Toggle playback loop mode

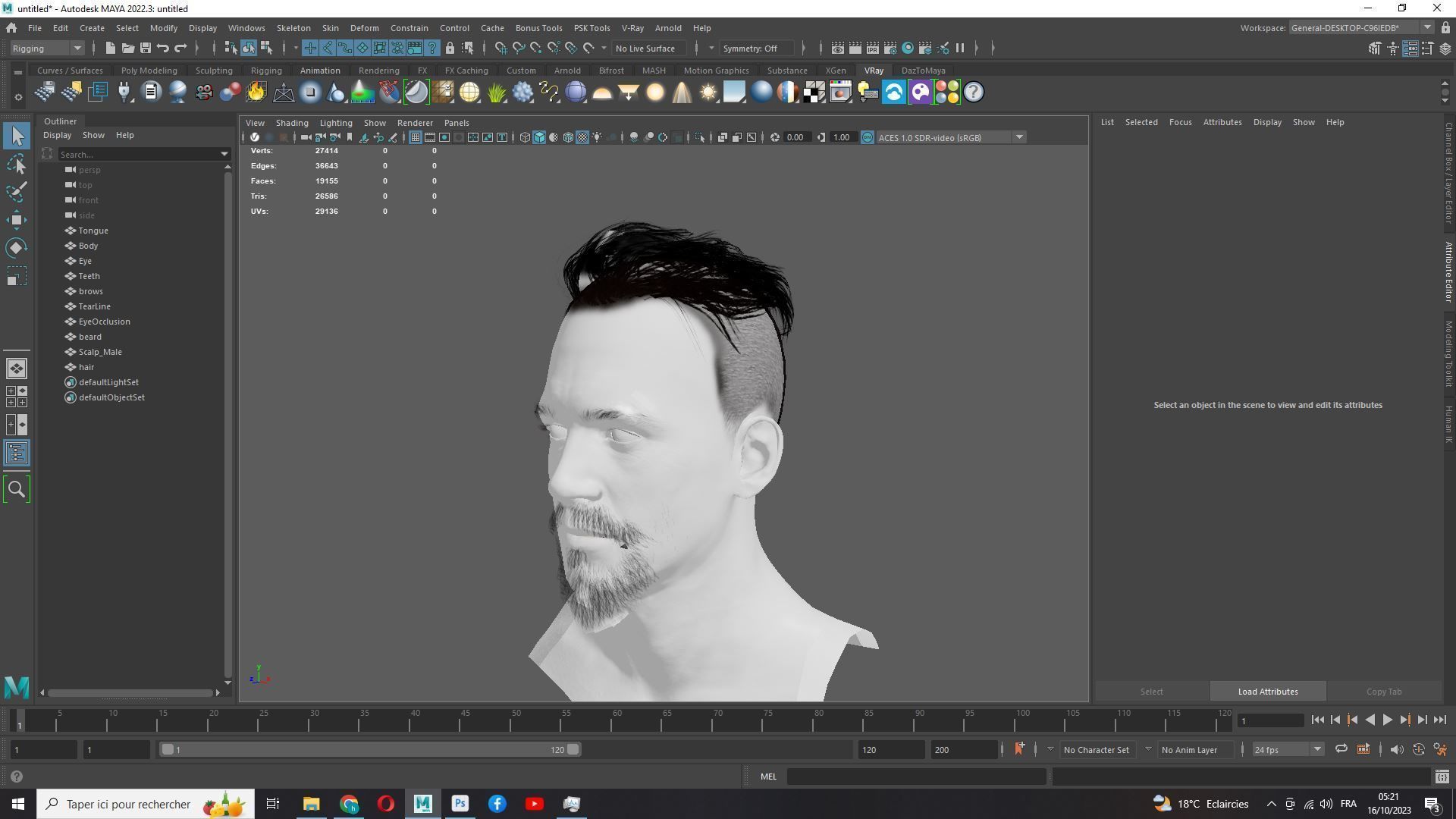pos(1341,749)
